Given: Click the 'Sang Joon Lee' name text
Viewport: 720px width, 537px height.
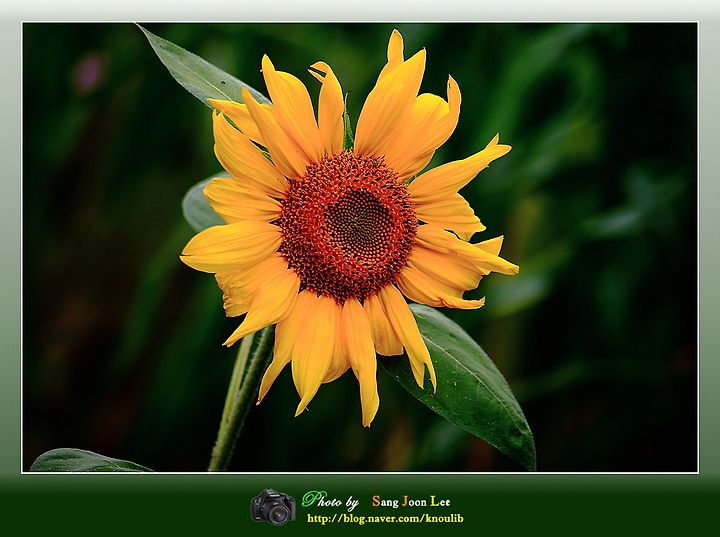Looking at the screenshot, I should [x=411, y=501].
